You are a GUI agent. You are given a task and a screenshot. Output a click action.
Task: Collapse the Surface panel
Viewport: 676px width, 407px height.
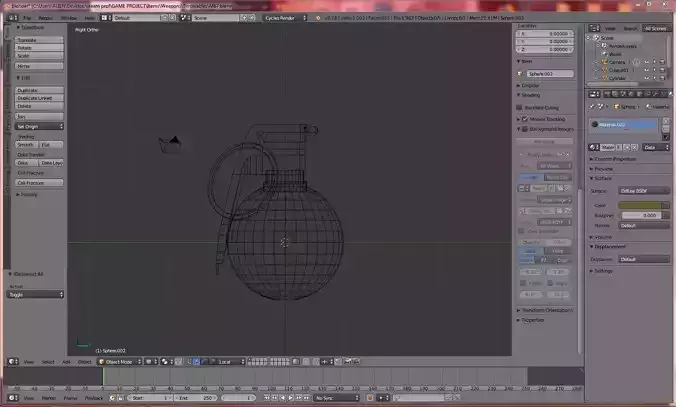click(601, 178)
